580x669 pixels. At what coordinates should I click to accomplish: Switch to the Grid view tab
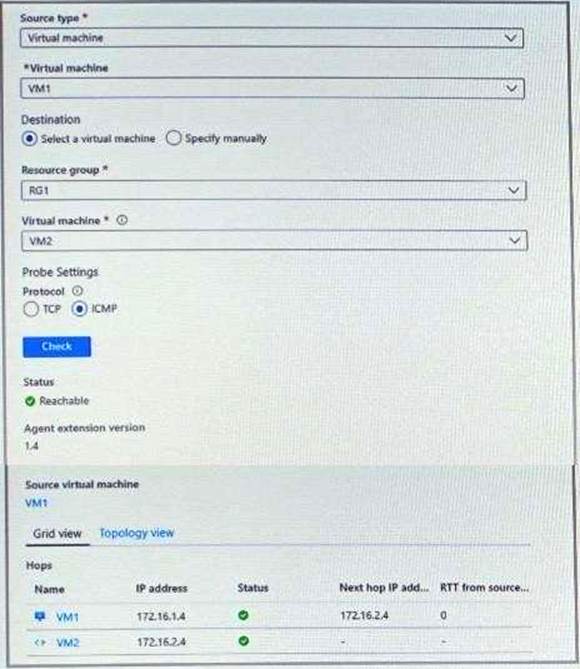click(x=57, y=534)
